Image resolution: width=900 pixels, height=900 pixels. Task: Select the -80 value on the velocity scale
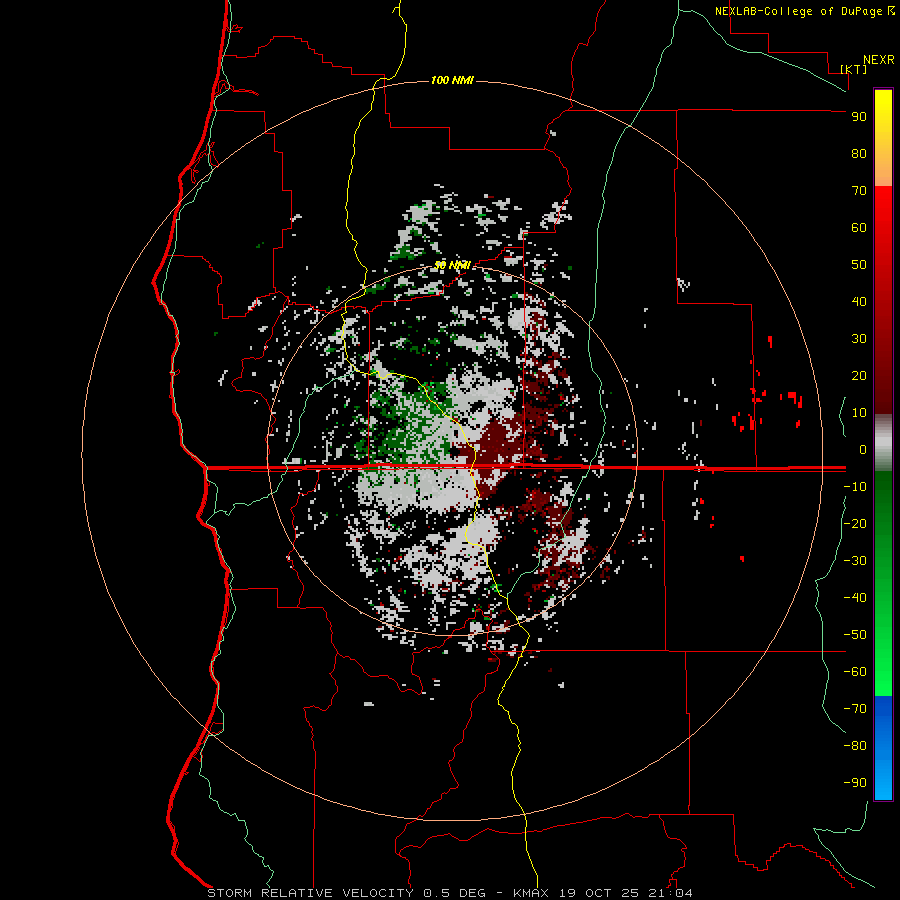(855, 746)
